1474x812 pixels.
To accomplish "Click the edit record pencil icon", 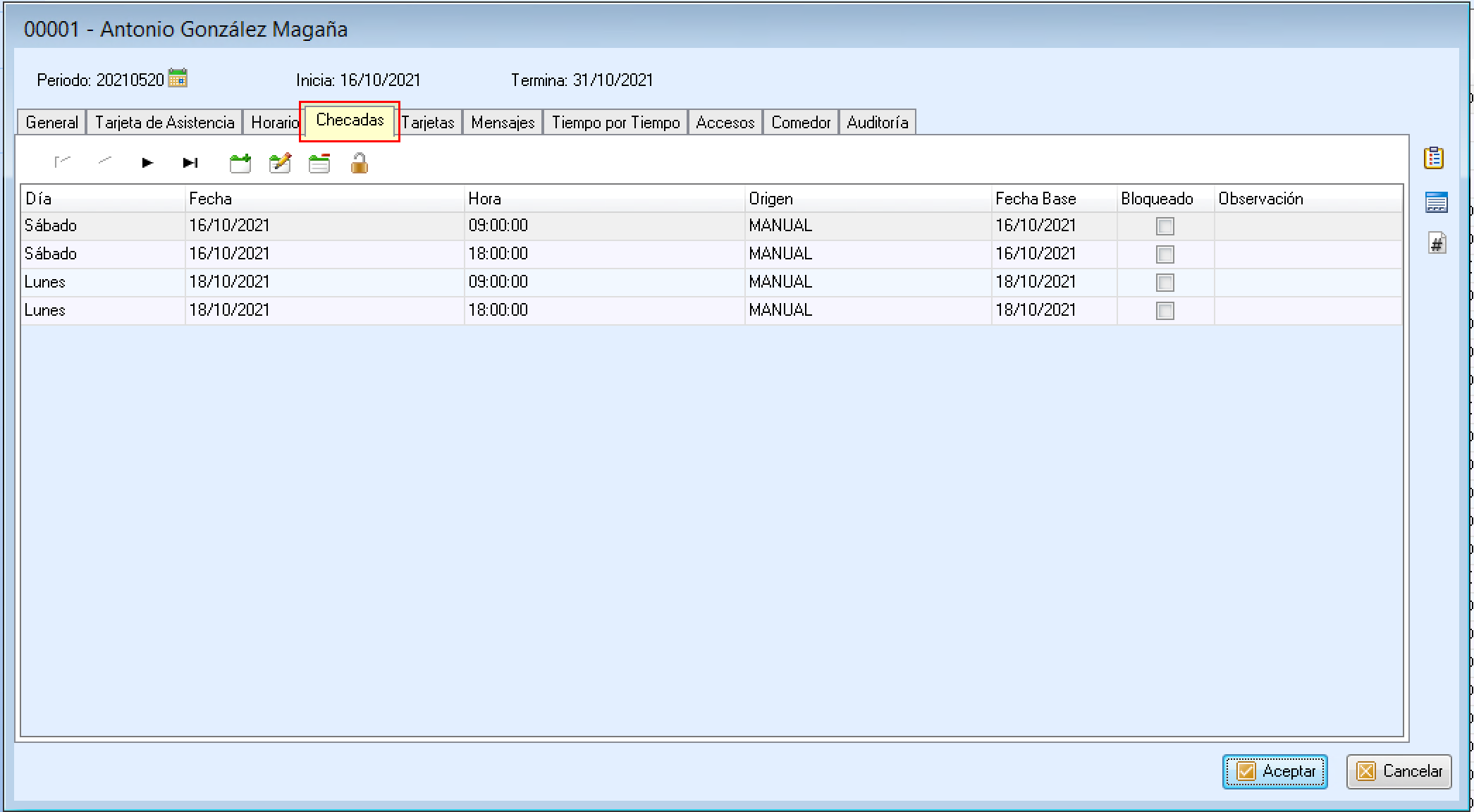I will click(280, 164).
